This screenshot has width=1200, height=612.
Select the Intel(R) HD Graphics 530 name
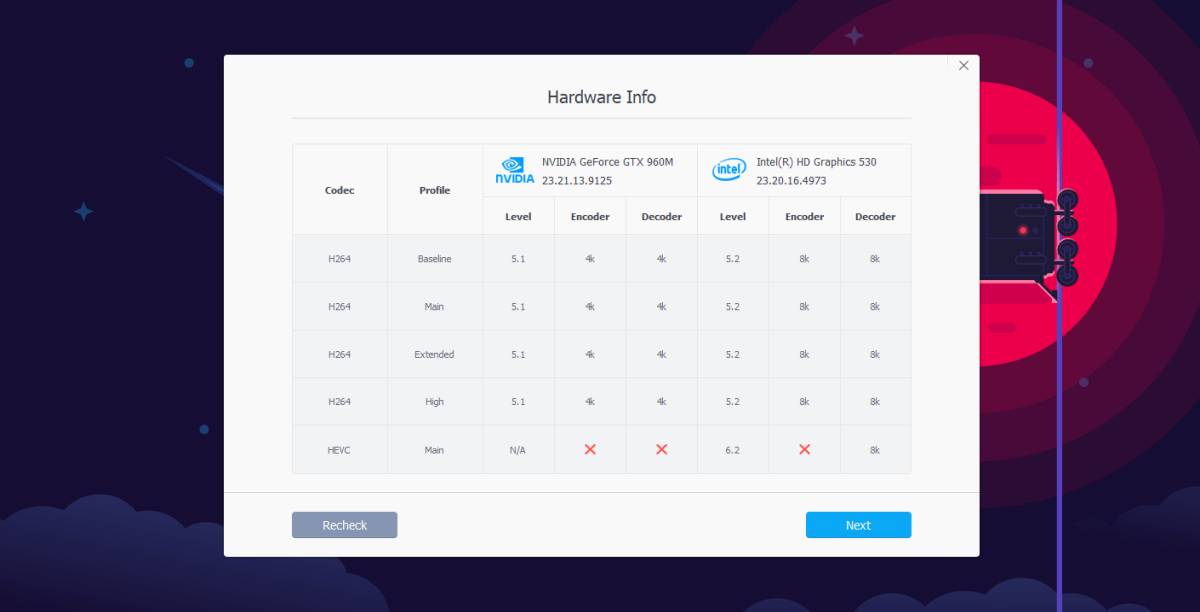tap(816, 161)
